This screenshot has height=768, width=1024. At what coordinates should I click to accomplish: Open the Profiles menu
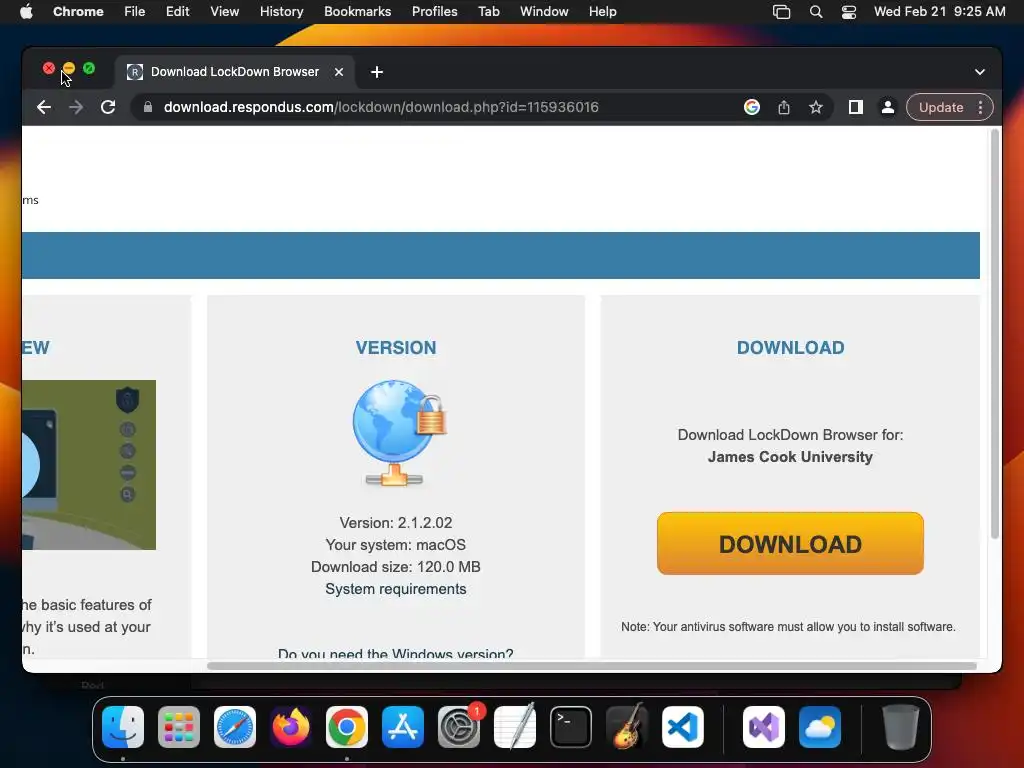point(434,12)
